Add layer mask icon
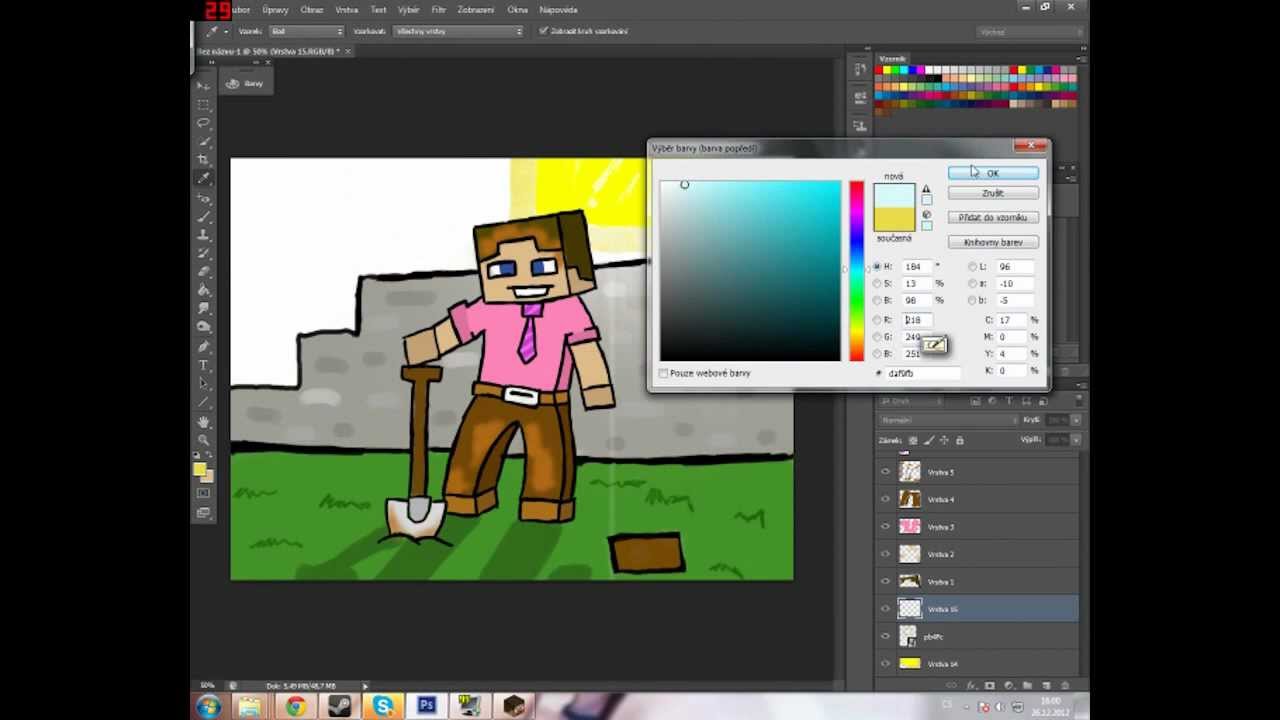 click(989, 686)
